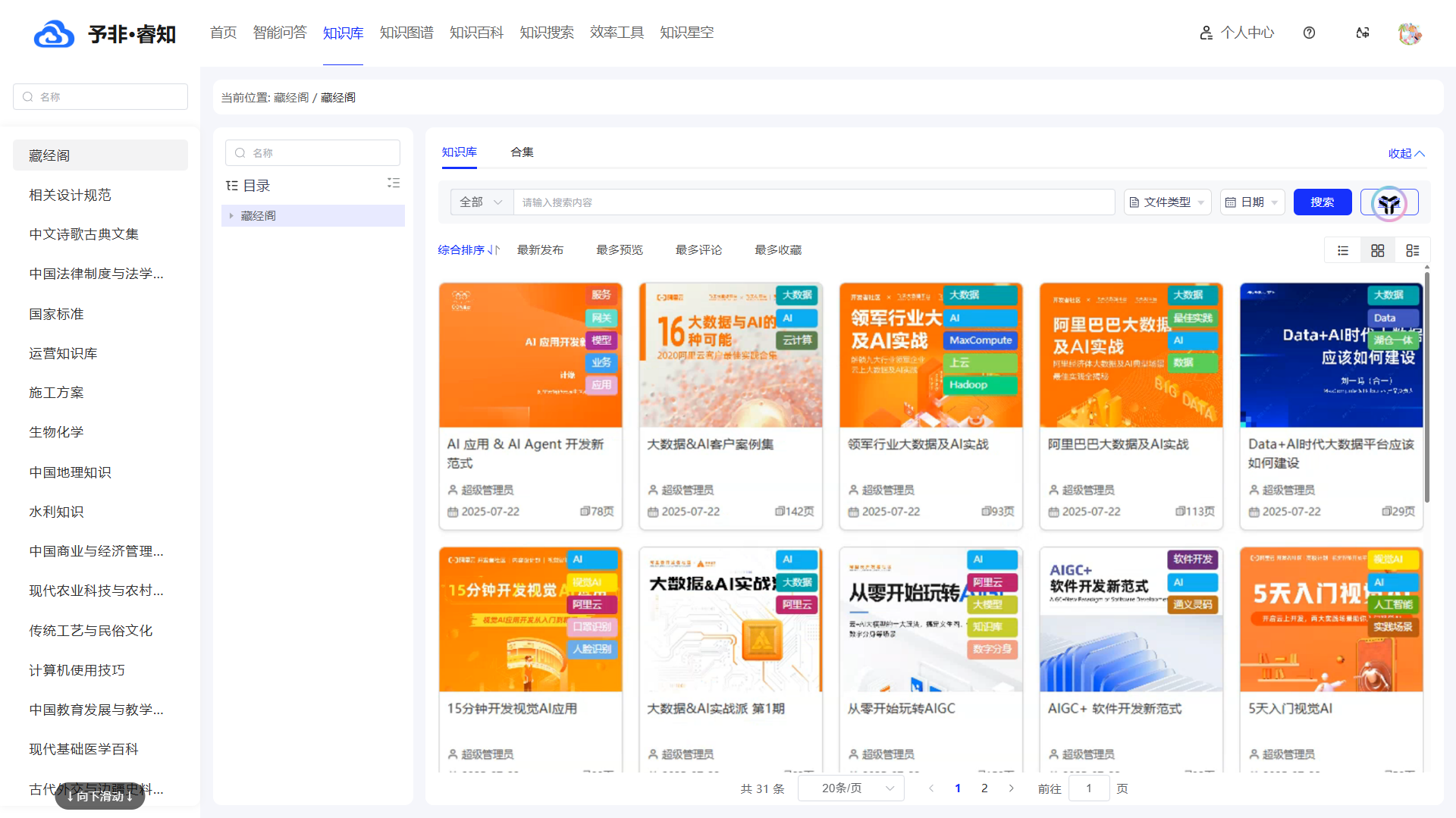
Task: Click the AI assistant icon beside search button
Action: pyautogui.click(x=1389, y=203)
